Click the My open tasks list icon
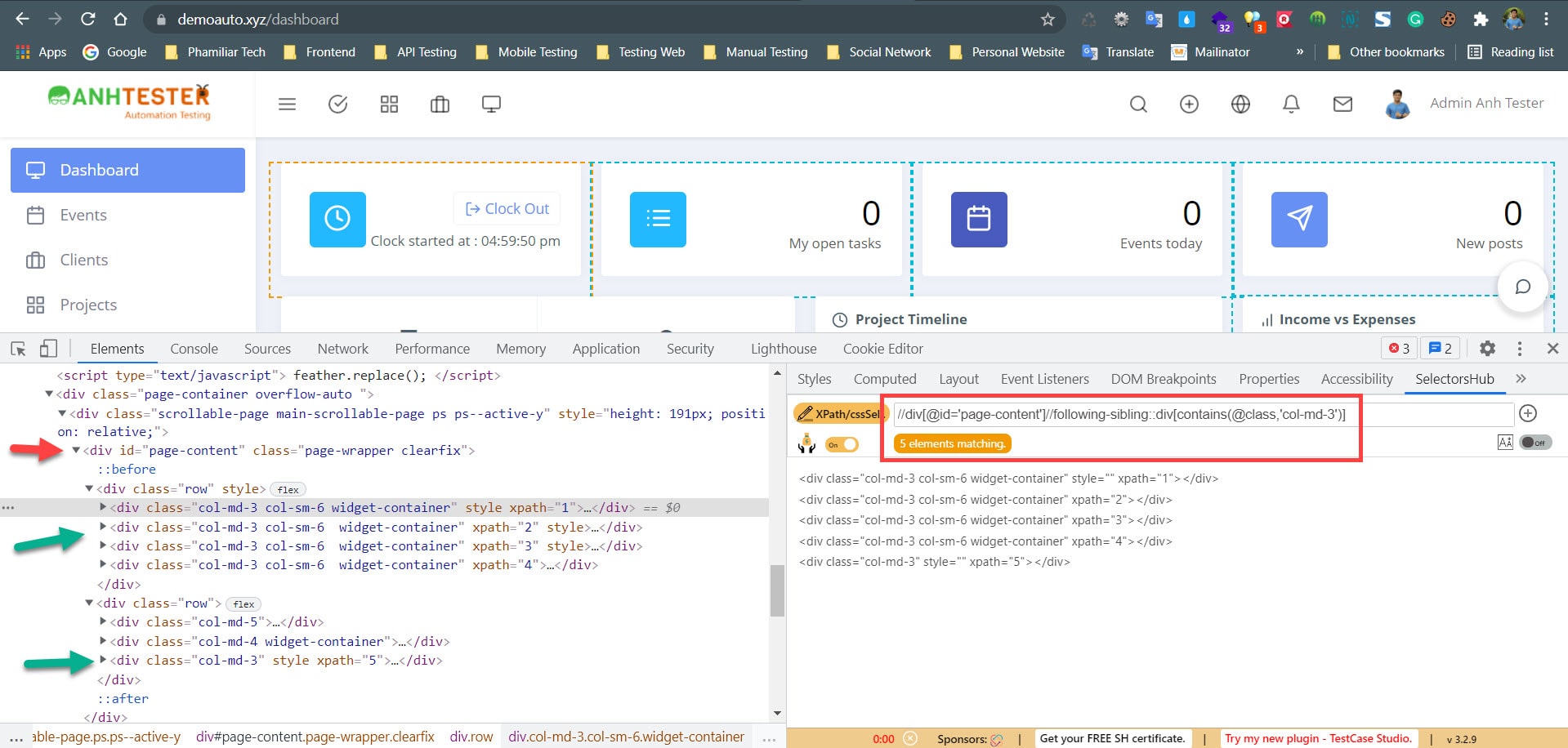The height and width of the screenshot is (748, 1568). click(x=658, y=219)
